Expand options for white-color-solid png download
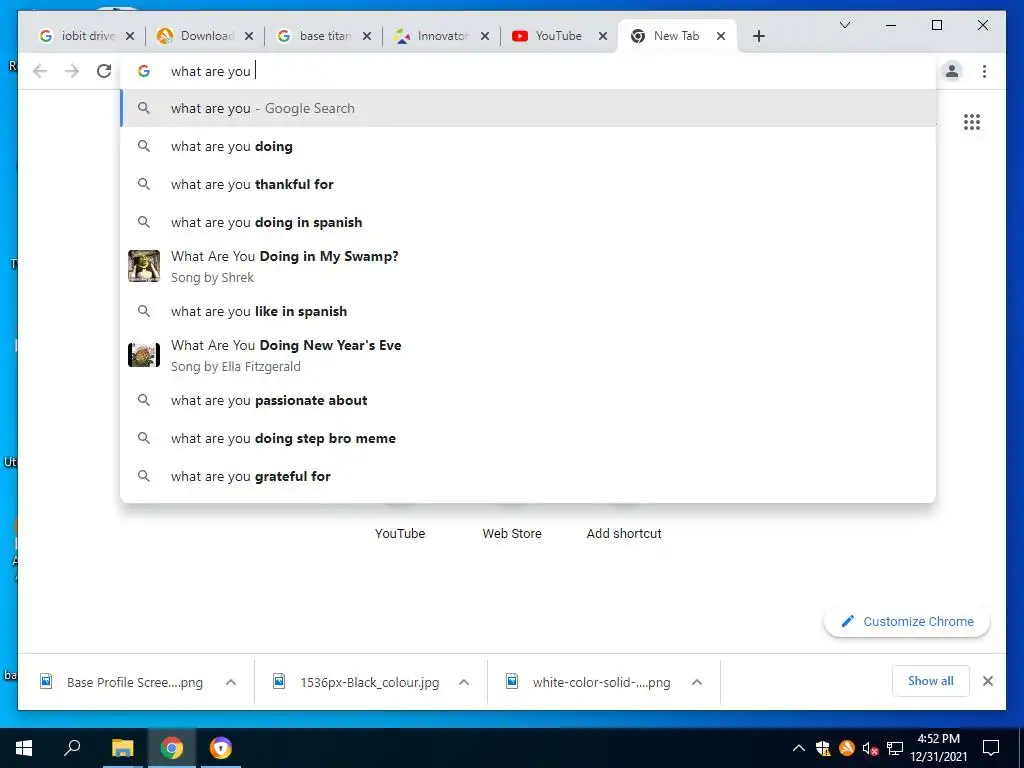The height and width of the screenshot is (768, 1024). (697, 682)
